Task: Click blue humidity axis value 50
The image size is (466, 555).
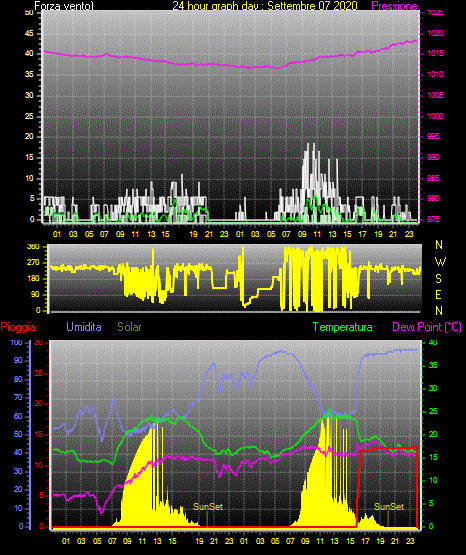Action: 18,434
